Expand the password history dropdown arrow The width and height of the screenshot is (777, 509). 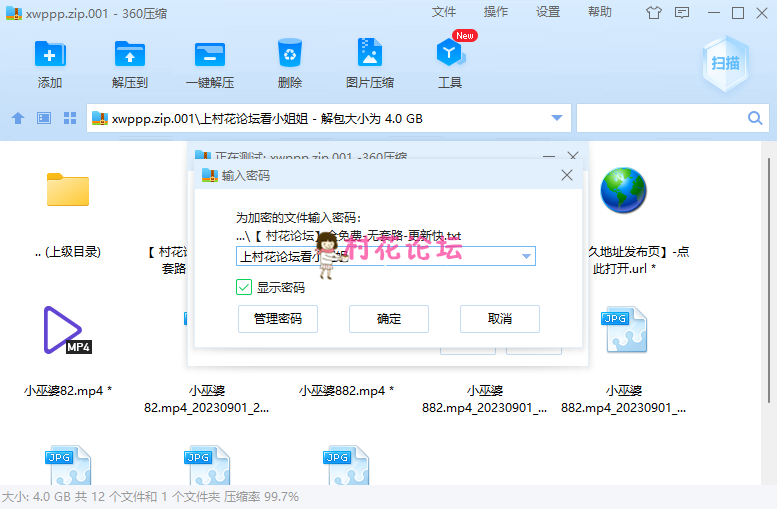(526, 256)
